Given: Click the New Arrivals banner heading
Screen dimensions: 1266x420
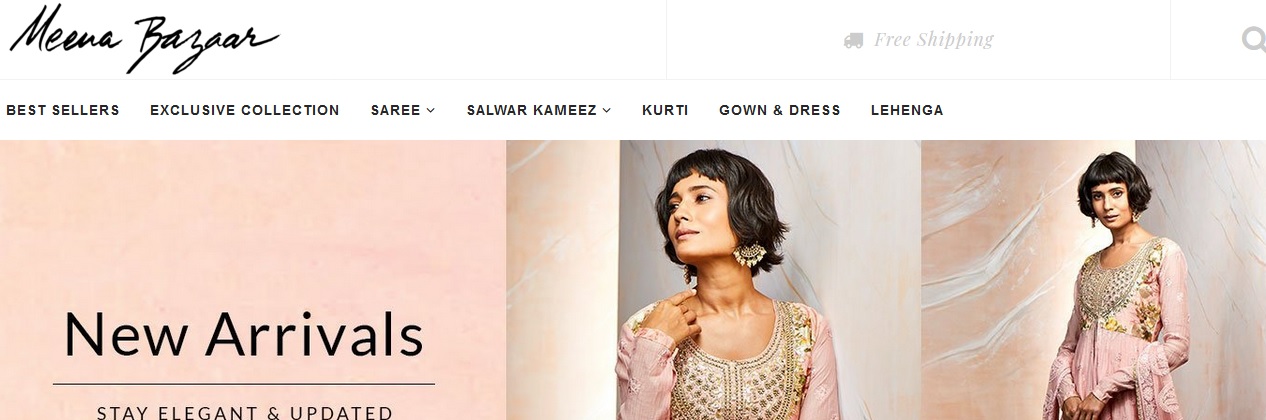Looking at the screenshot, I should click(x=244, y=335).
